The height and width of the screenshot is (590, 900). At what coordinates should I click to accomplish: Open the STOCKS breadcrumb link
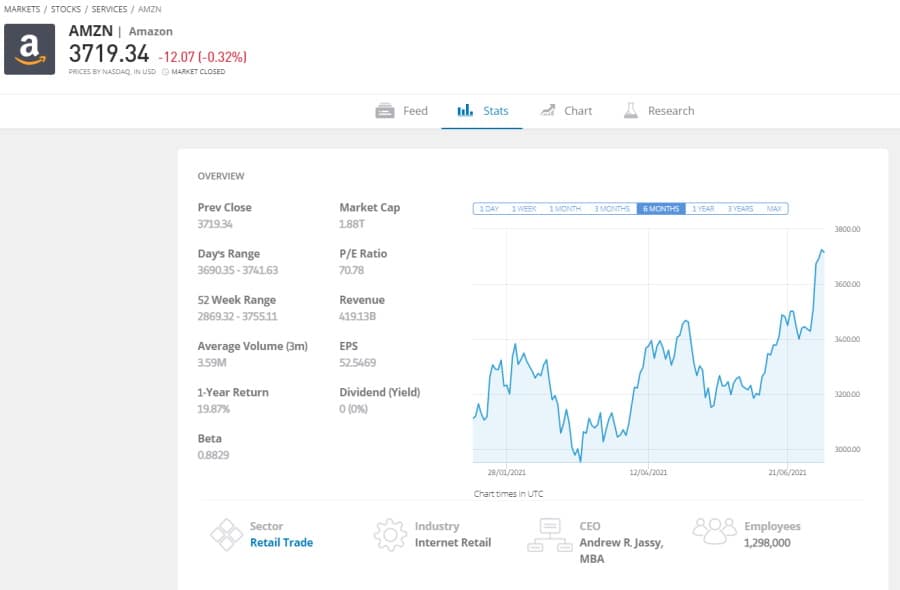[x=65, y=9]
